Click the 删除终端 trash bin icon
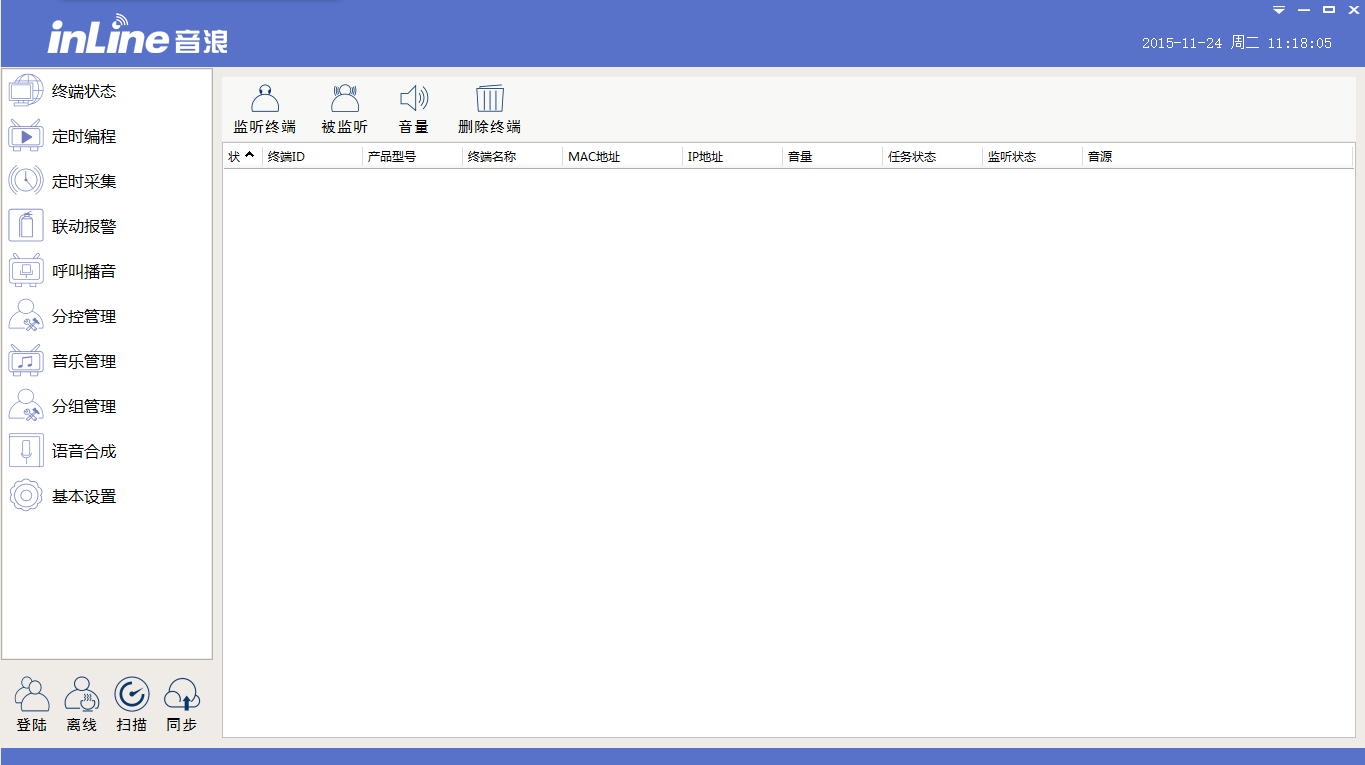Screen dimensions: 1365x765 pos(490,98)
